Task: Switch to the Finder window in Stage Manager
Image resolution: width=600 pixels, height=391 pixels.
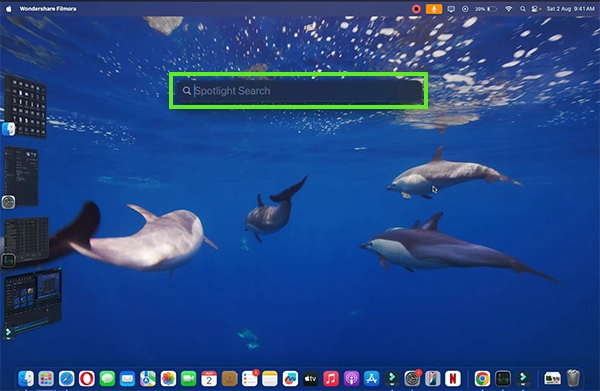Action: (25, 106)
